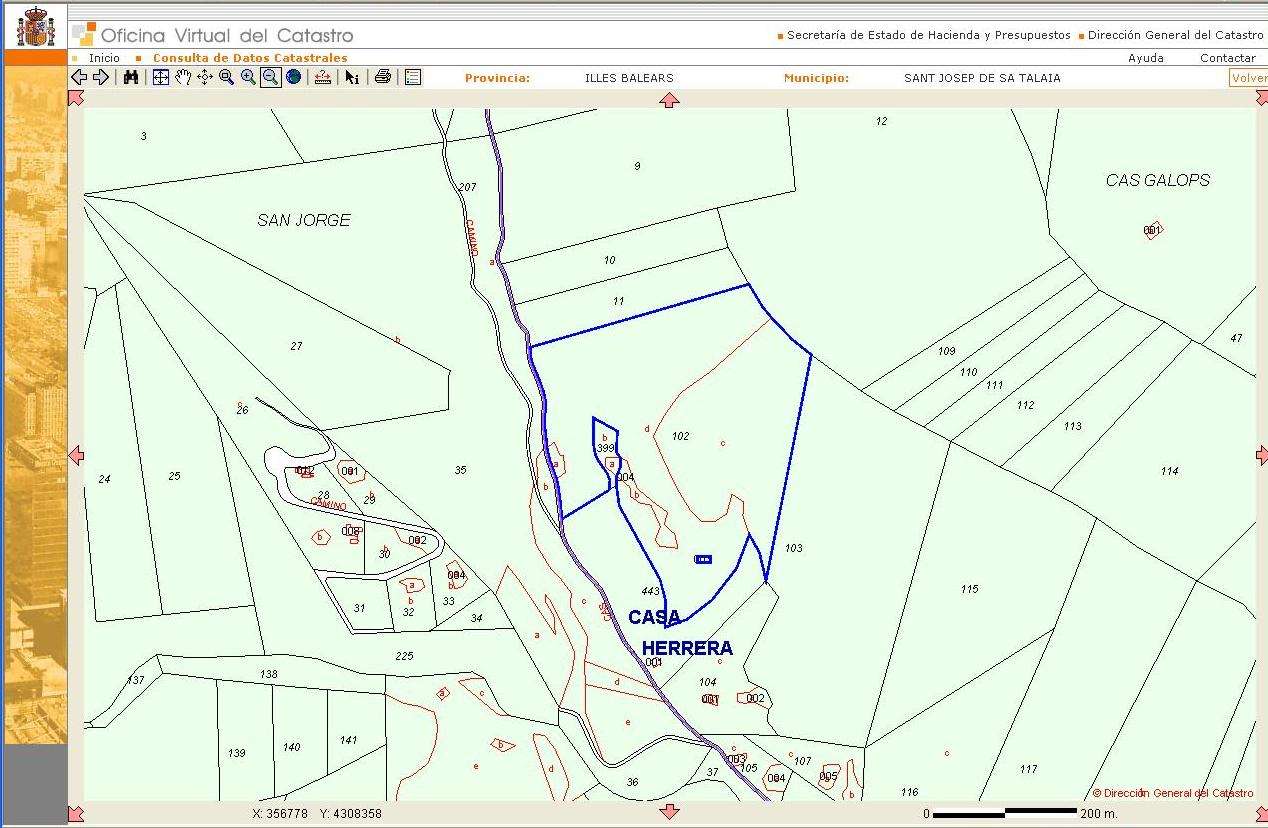This screenshot has width=1268, height=828.
Task: Click the Contactar link
Action: (x=1227, y=58)
